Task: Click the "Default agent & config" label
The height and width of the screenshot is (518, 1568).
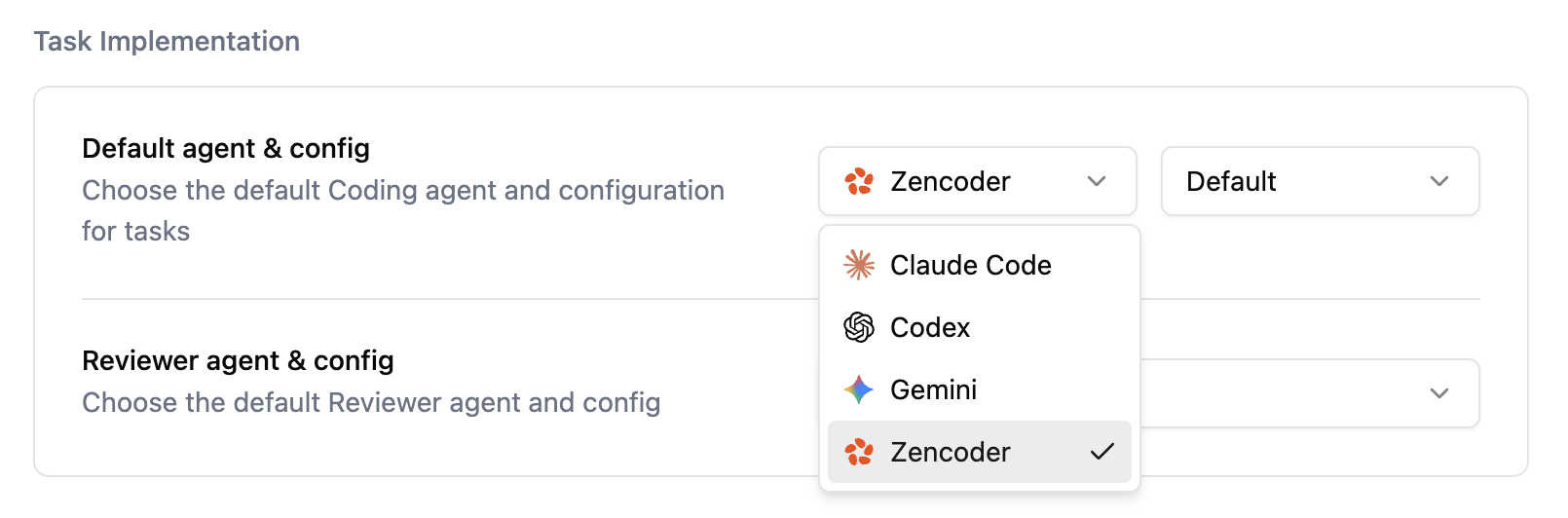Action: [x=226, y=148]
